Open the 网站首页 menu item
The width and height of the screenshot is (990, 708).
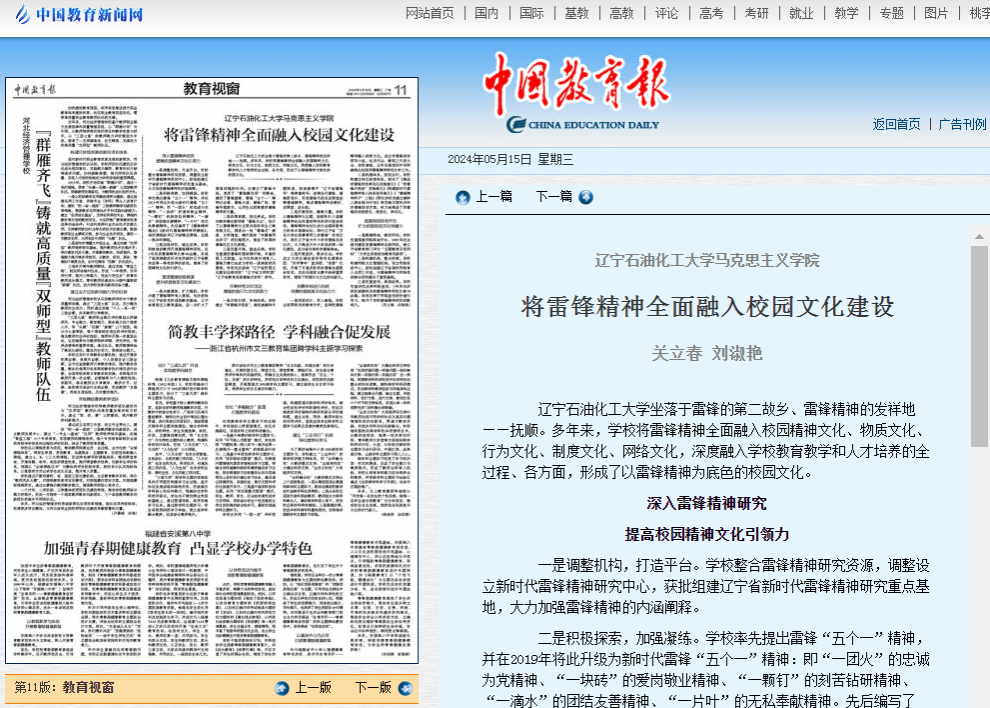click(x=430, y=13)
